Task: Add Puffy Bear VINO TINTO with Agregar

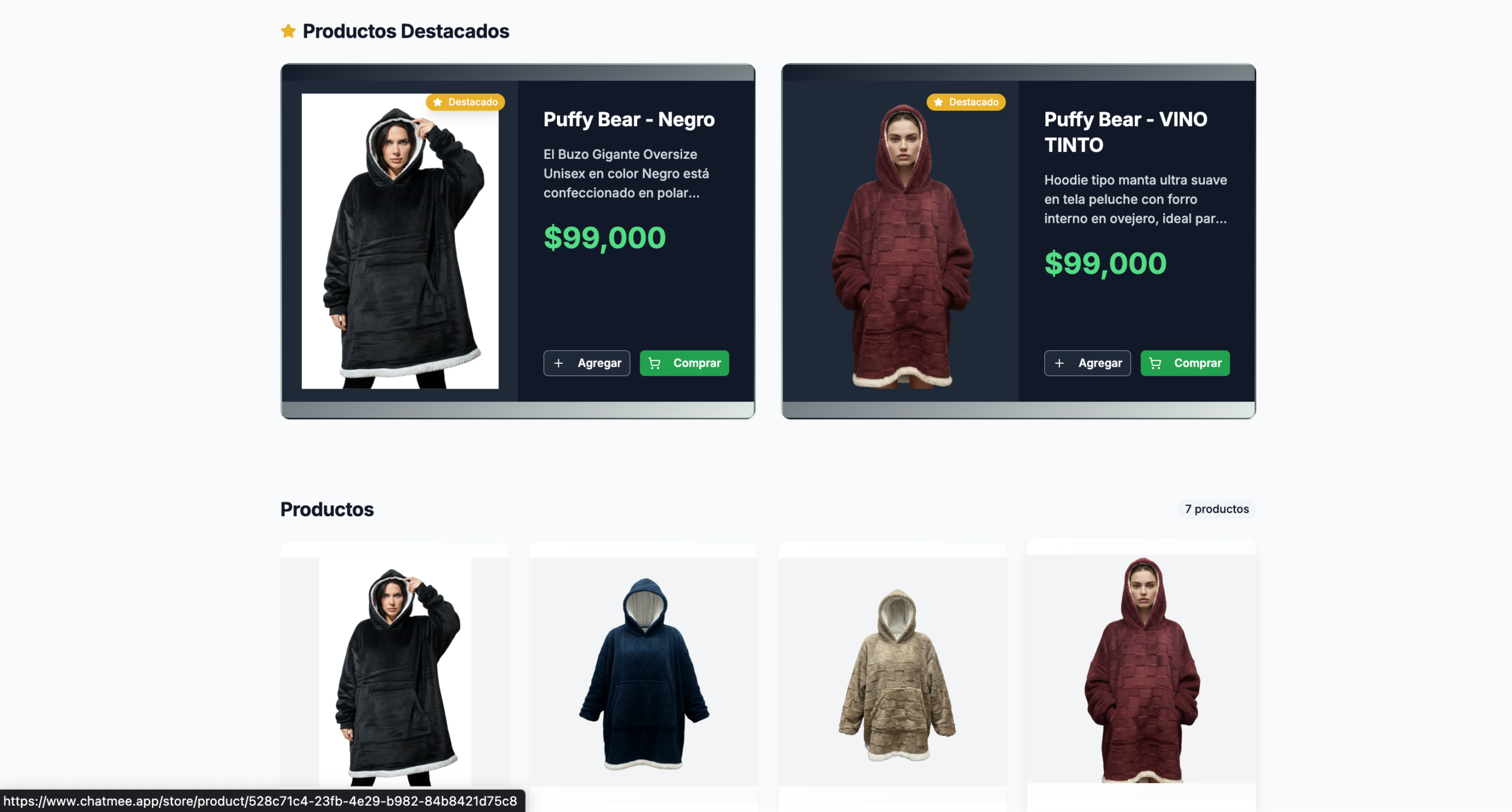Action: tap(1087, 363)
